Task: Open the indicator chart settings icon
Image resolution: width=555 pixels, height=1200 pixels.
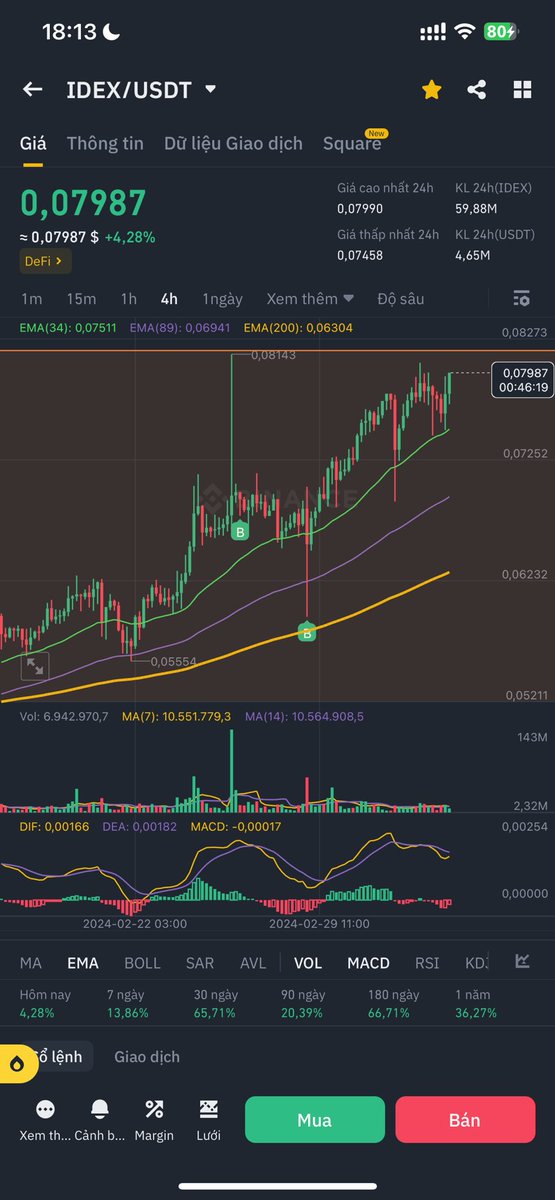Action: [x=522, y=962]
